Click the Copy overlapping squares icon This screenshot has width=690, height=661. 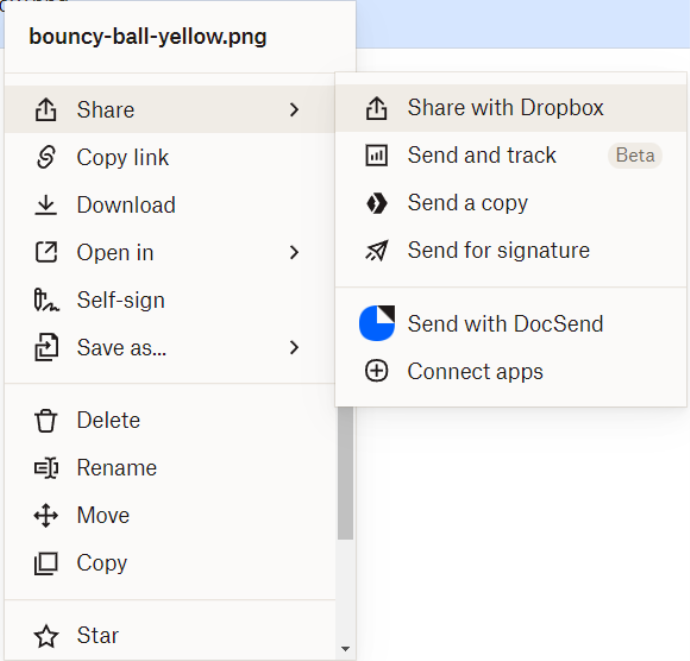(x=46, y=563)
